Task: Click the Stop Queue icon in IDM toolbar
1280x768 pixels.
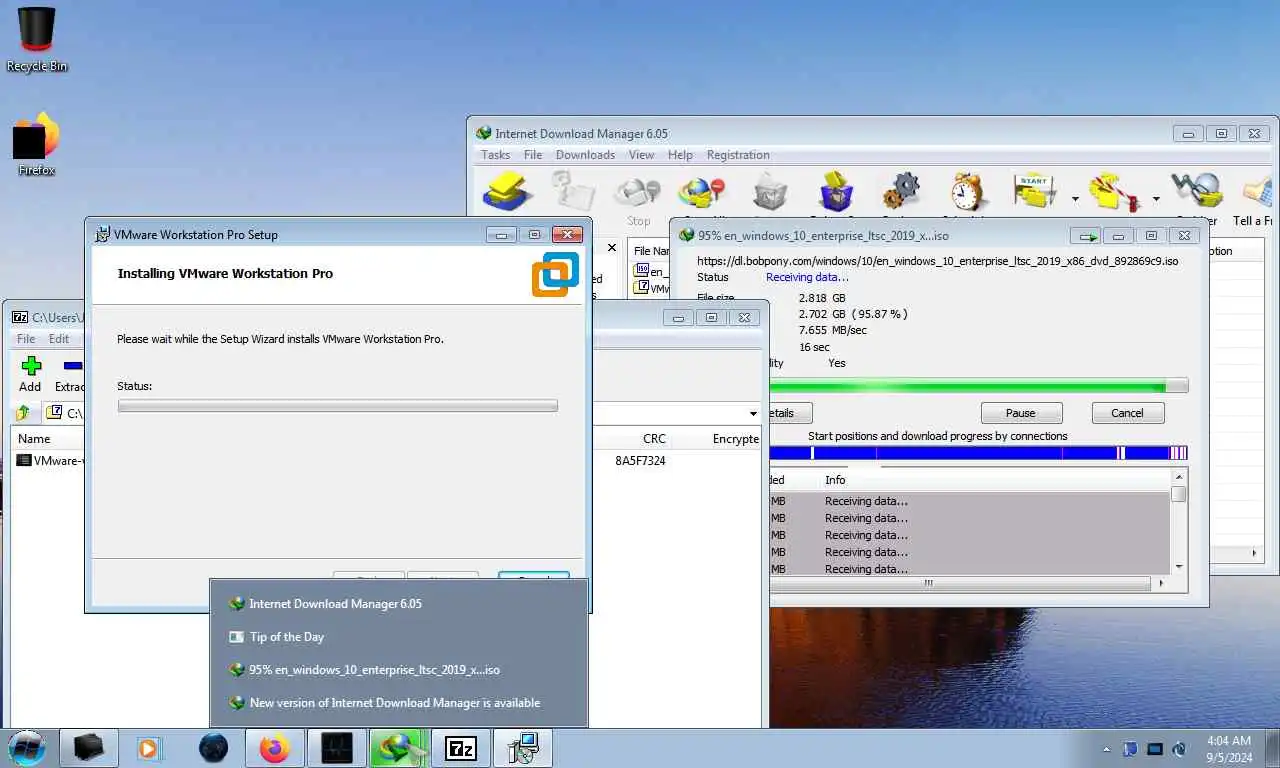Action: point(1115,190)
